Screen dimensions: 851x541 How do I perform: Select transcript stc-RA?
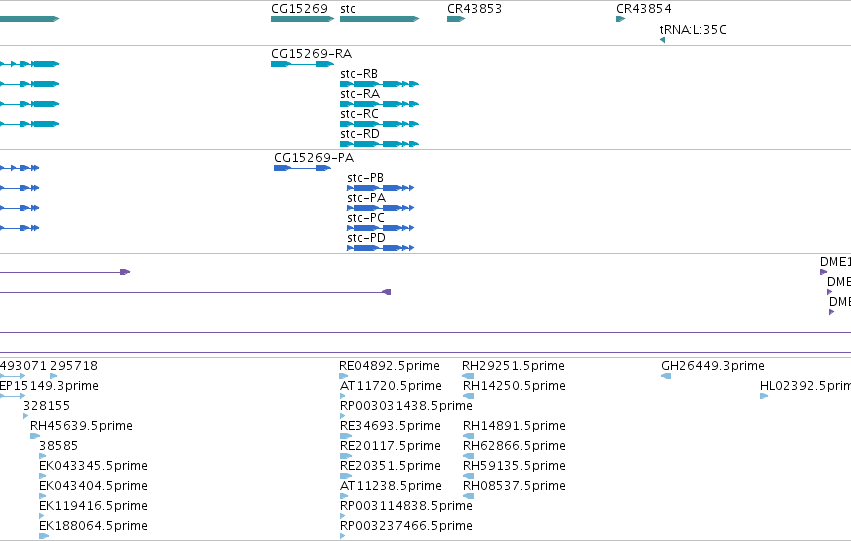click(379, 104)
